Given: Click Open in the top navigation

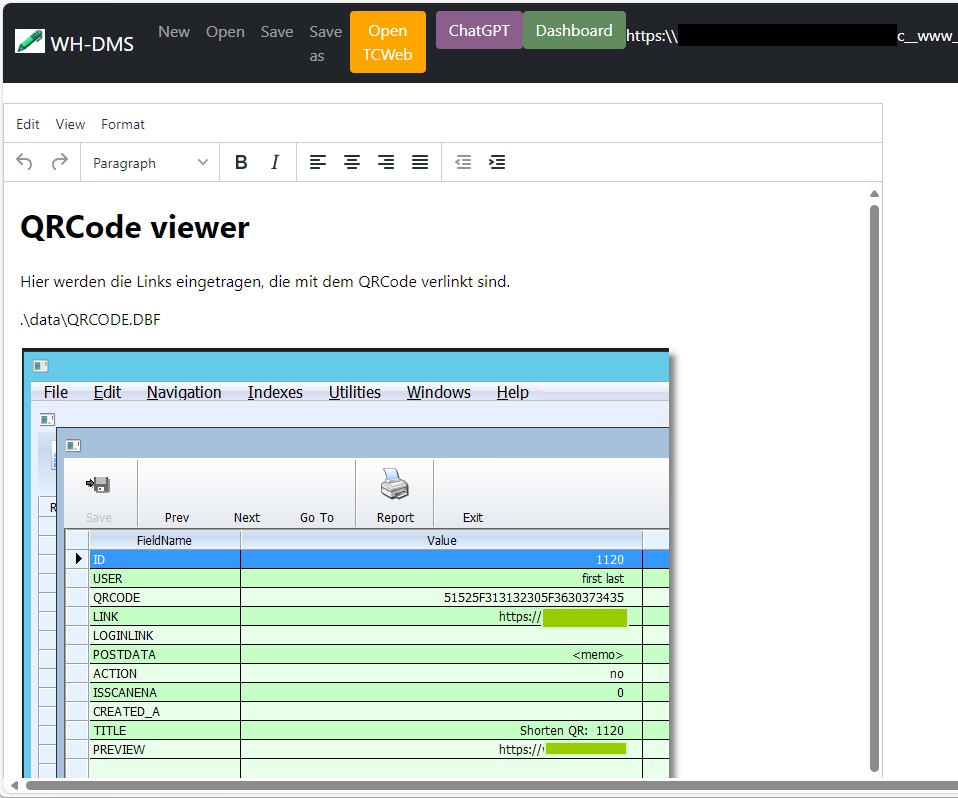Looking at the screenshot, I should pos(225,32).
